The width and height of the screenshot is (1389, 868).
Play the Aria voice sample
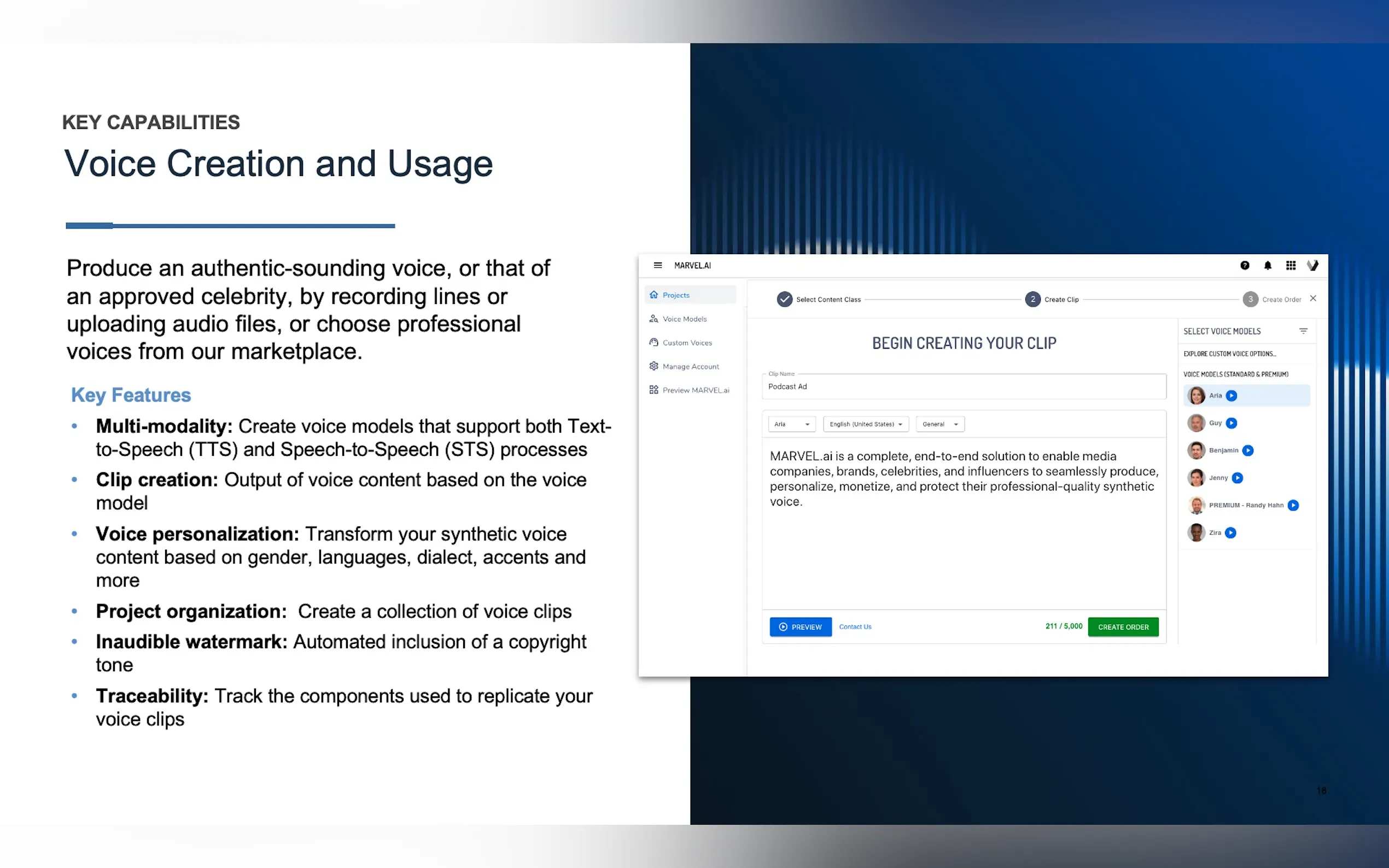click(1231, 396)
